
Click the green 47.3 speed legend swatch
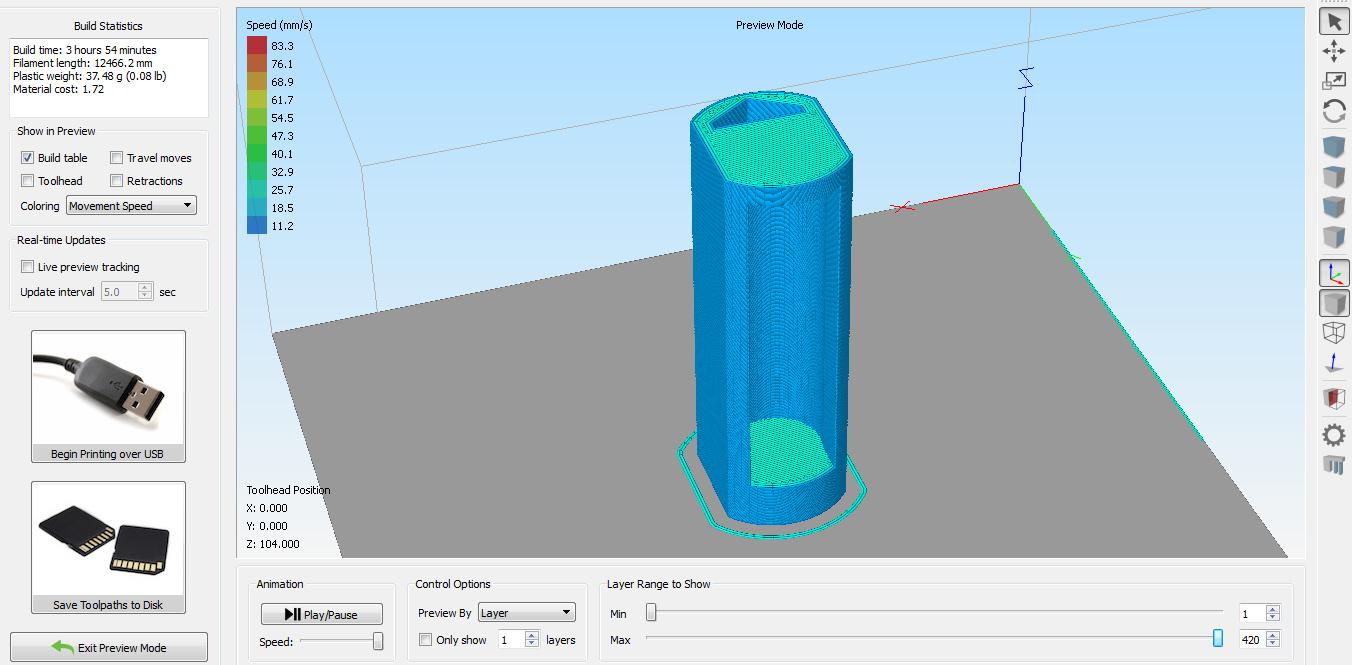click(x=257, y=135)
